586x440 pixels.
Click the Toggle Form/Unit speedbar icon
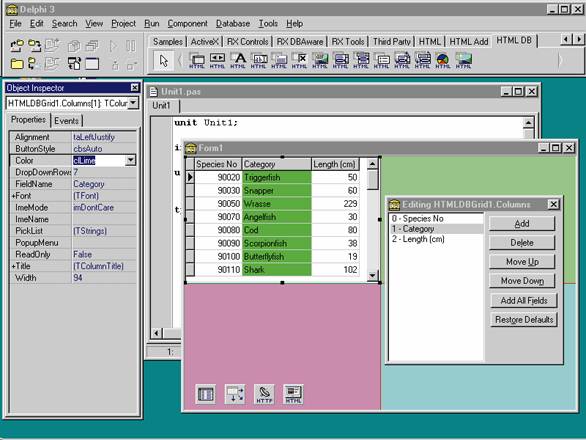pos(74,64)
